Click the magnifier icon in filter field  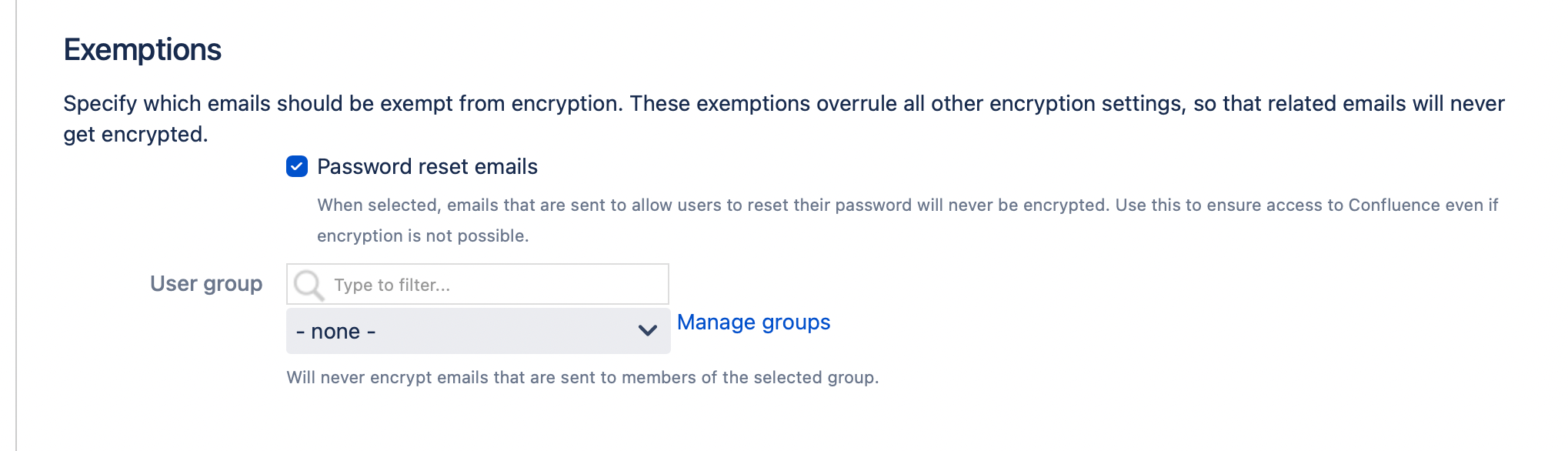click(309, 285)
